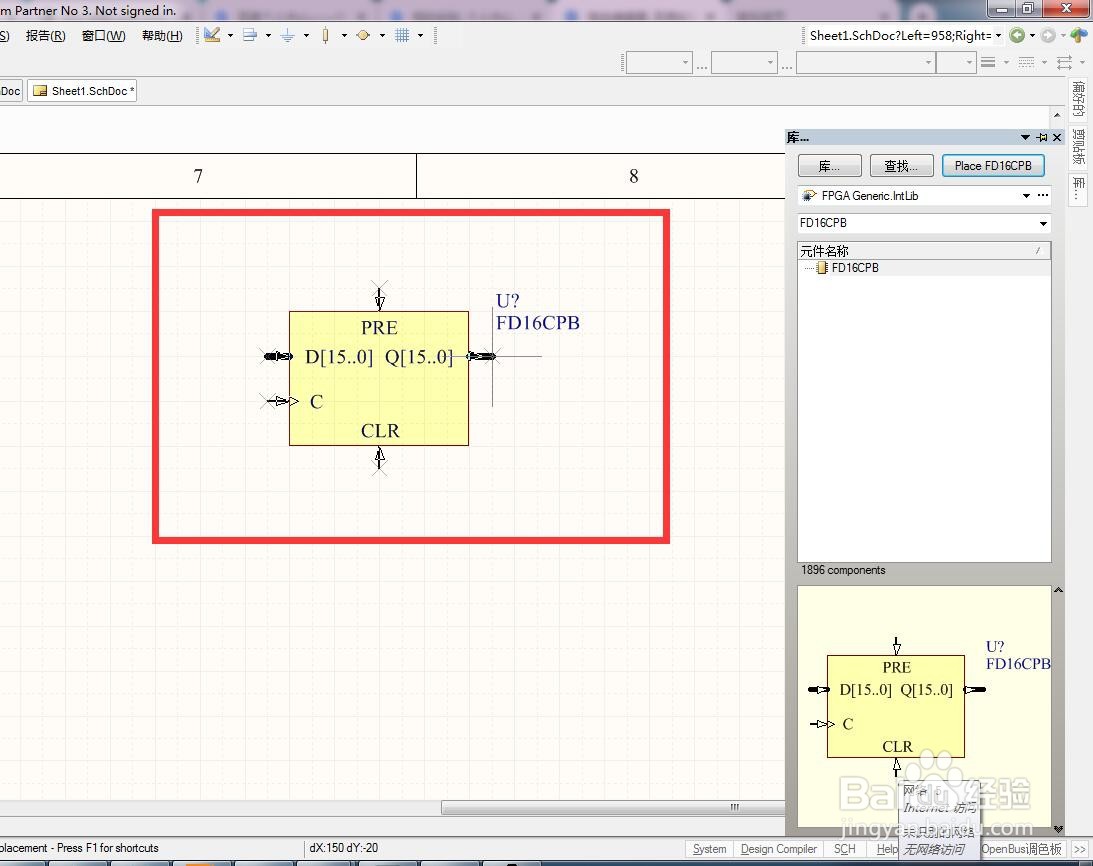Click the FD16CPB component icon in list

(x=822, y=268)
